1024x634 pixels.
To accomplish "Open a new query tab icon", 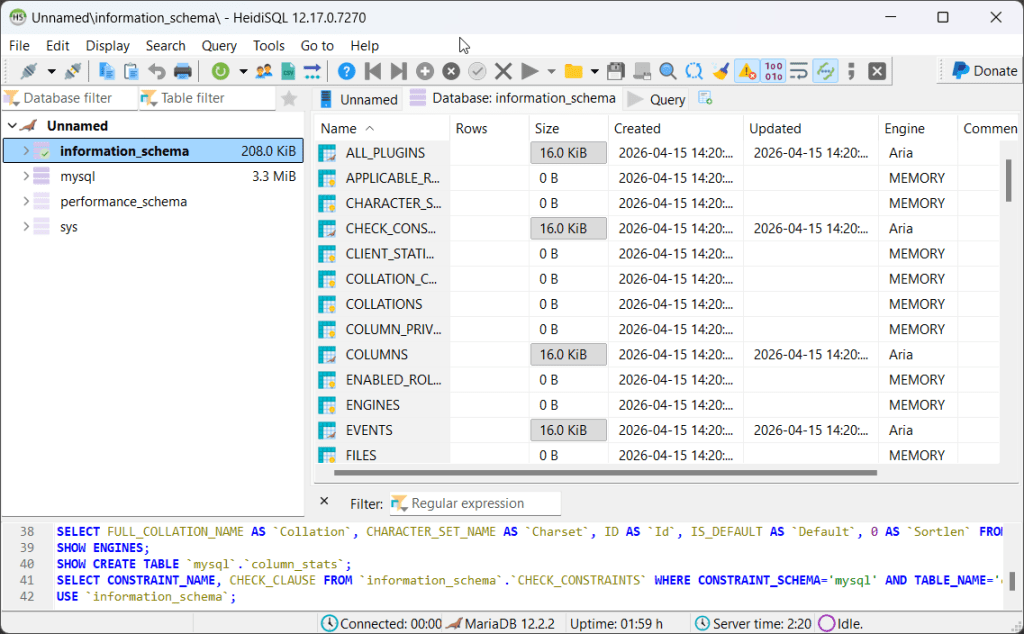I will point(705,98).
